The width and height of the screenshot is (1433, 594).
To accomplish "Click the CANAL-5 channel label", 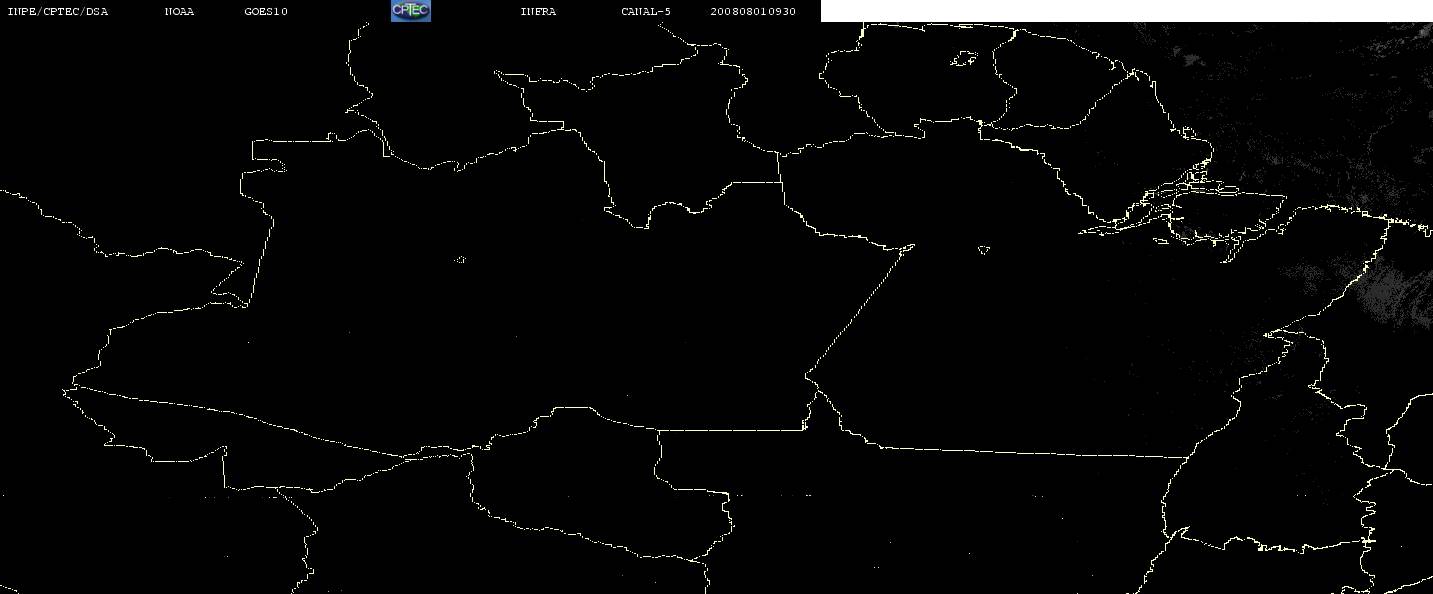I will click(646, 11).
